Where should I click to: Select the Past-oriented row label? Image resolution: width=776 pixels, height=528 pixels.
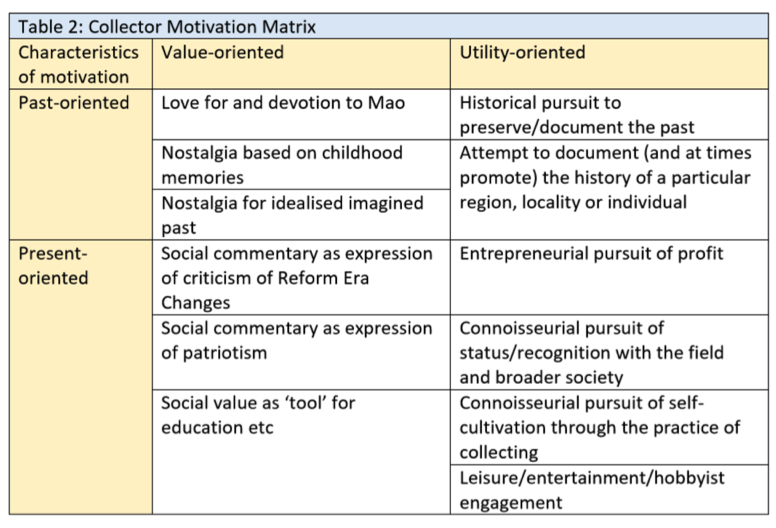81,165
